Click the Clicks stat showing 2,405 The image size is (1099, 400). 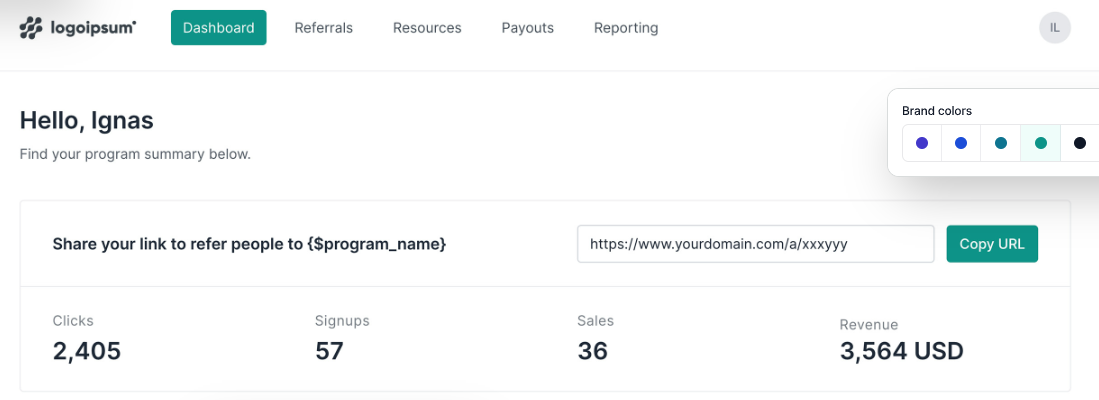coord(87,351)
